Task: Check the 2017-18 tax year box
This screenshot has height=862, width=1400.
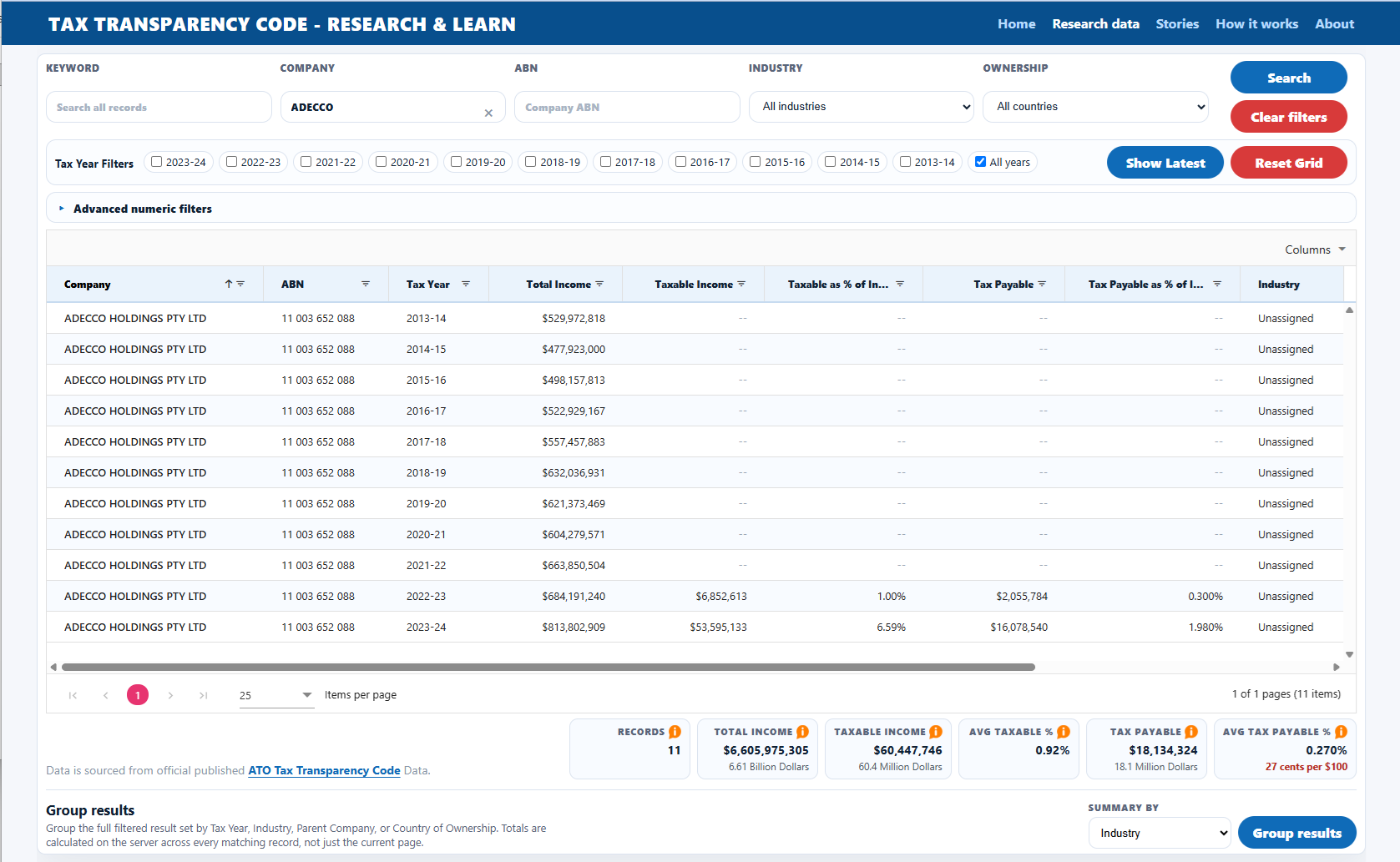Action: coord(605,162)
